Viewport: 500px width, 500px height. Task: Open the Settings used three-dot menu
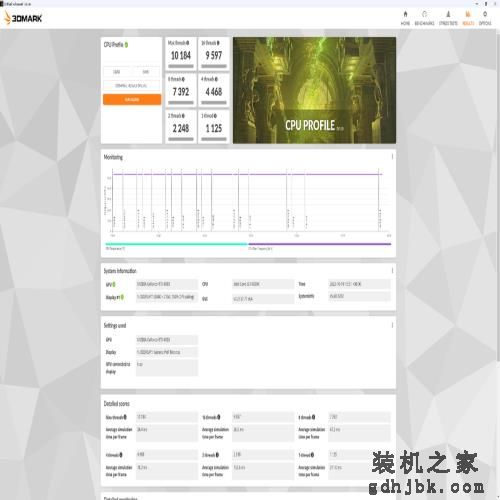(x=392, y=325)
